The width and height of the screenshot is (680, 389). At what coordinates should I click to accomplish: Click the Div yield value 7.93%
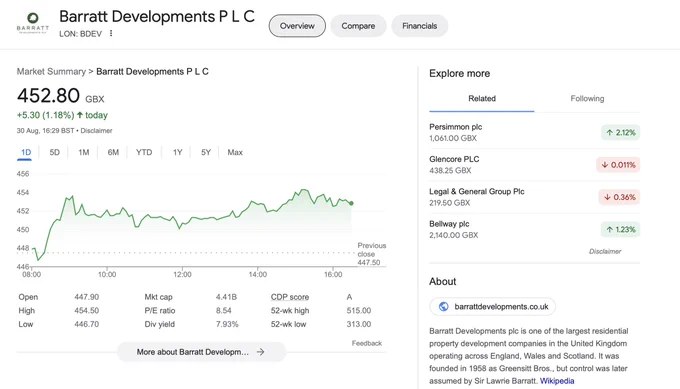227,324
